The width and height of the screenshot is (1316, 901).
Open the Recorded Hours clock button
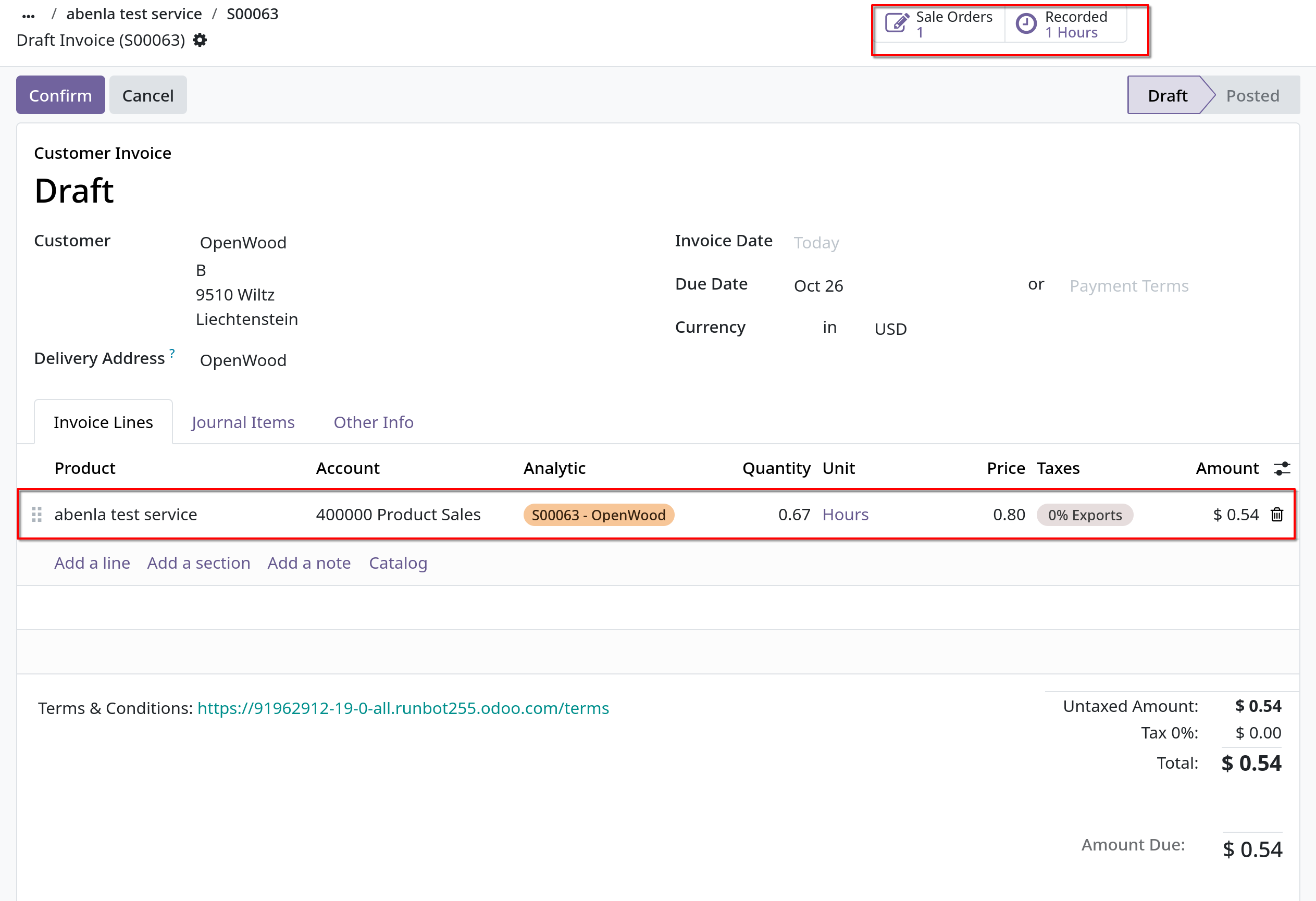click(1065, 24)
